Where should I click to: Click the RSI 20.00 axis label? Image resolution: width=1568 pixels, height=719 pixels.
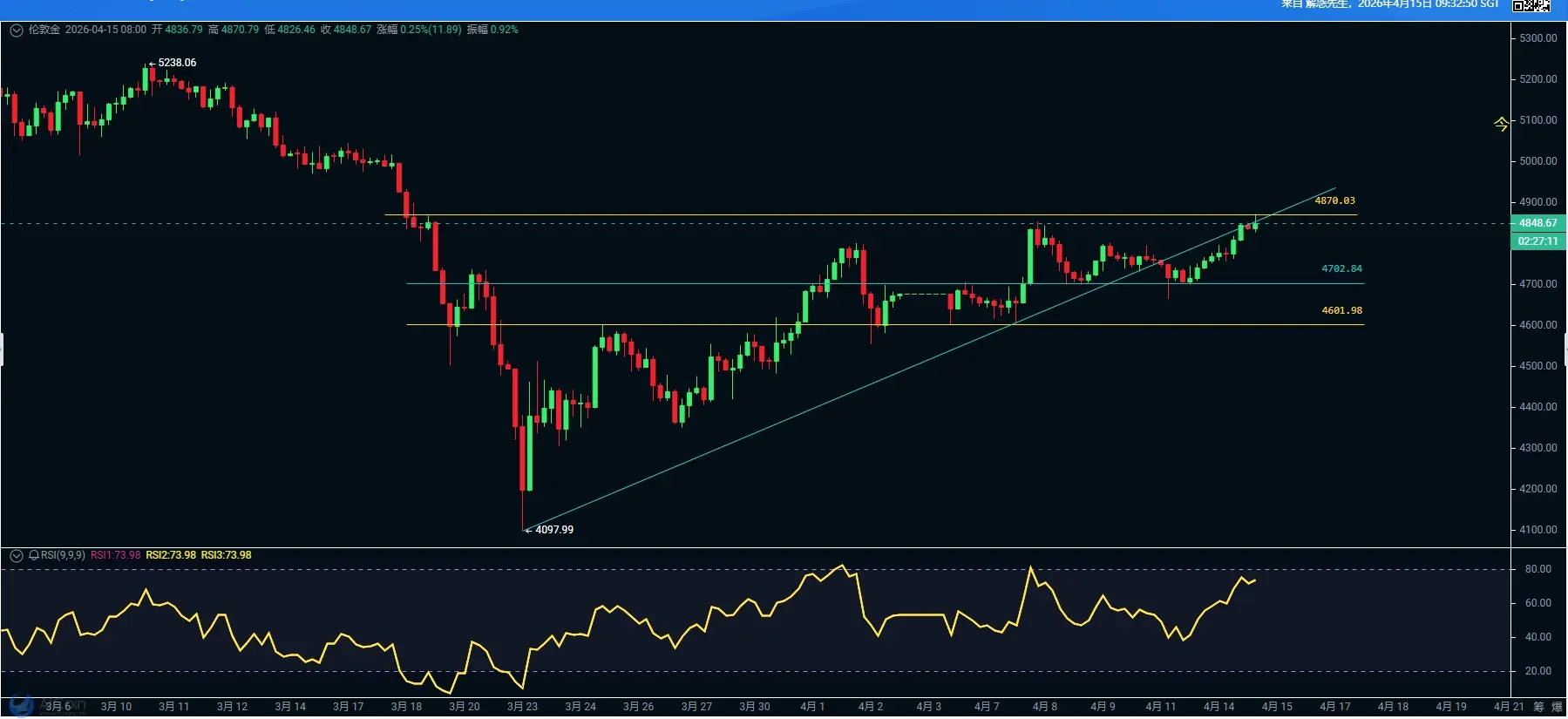click(1538, 671)
